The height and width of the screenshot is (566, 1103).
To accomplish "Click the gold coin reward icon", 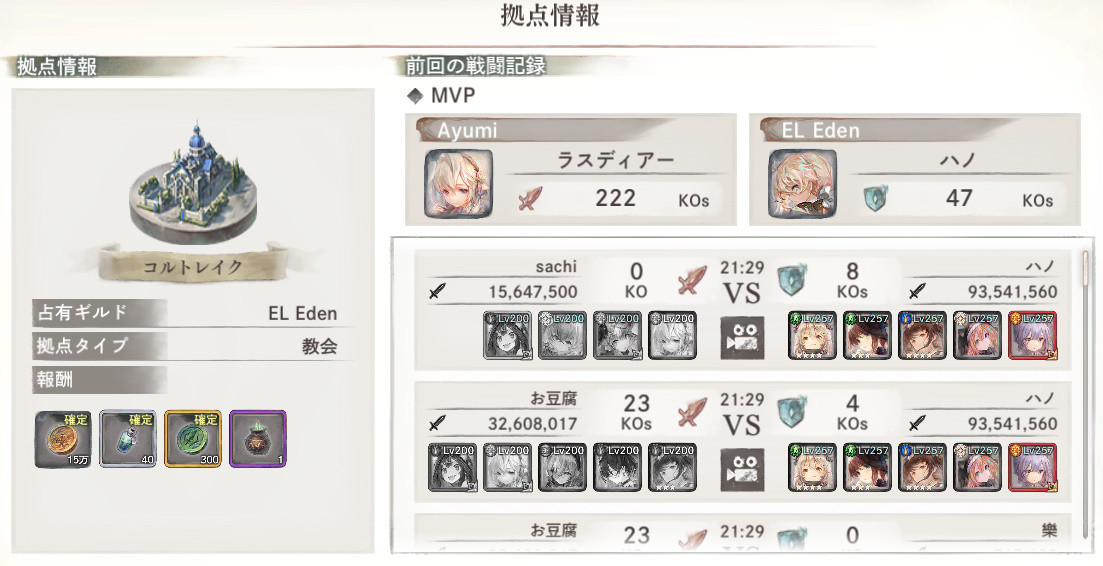I will click(x=63, y=439).
